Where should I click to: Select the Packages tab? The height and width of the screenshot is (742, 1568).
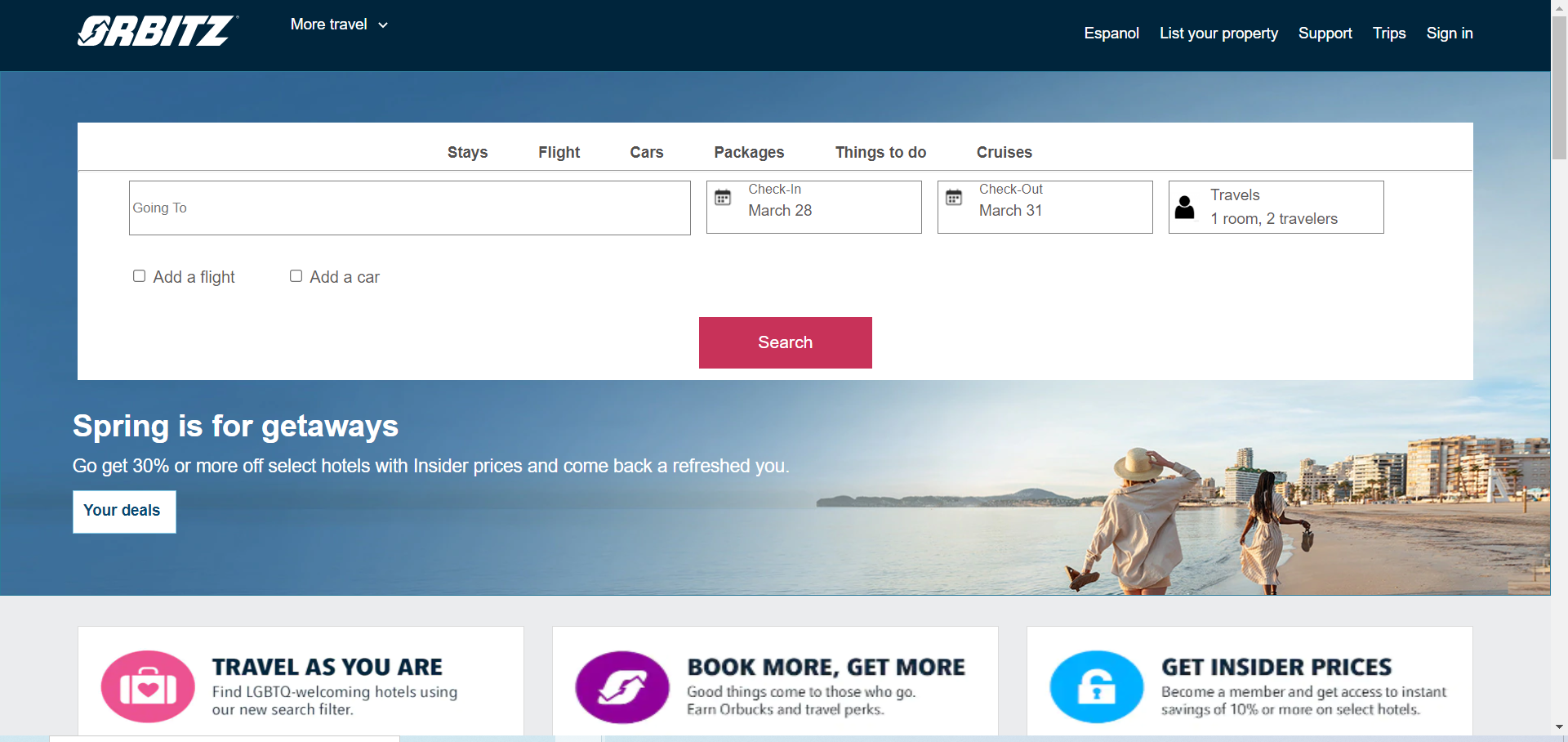pyautogui.click(x=749, y=152)
